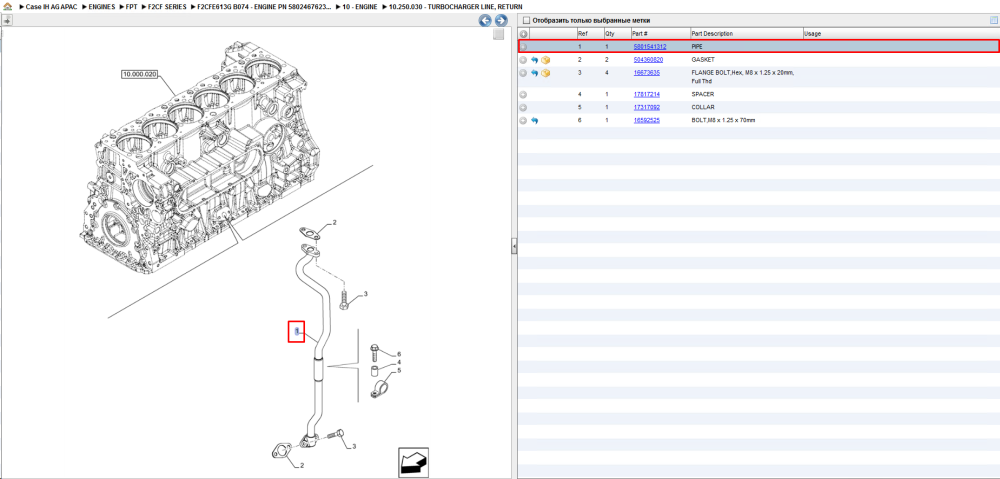
Task: Open F2CFE613G B074 engine breadcrumb
Action: coord(265,6)
